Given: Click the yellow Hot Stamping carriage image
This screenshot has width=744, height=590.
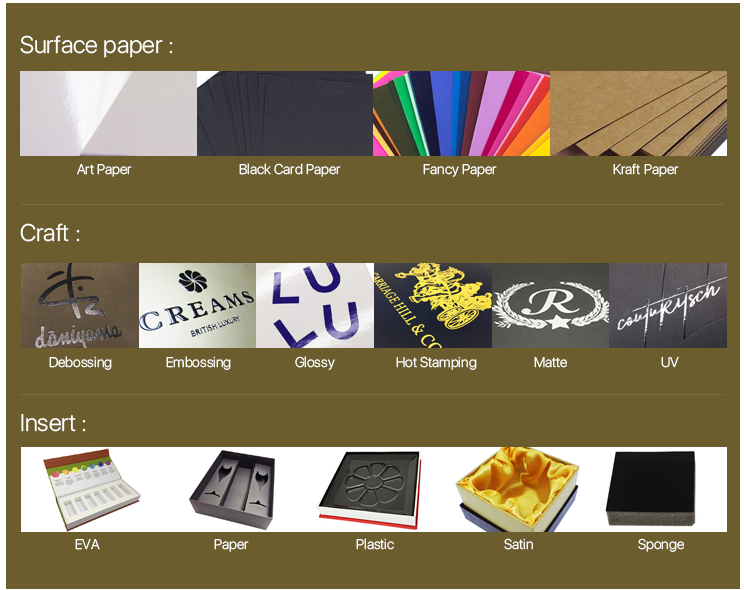Looking at the screenshot, I should (x=433, y=306).
